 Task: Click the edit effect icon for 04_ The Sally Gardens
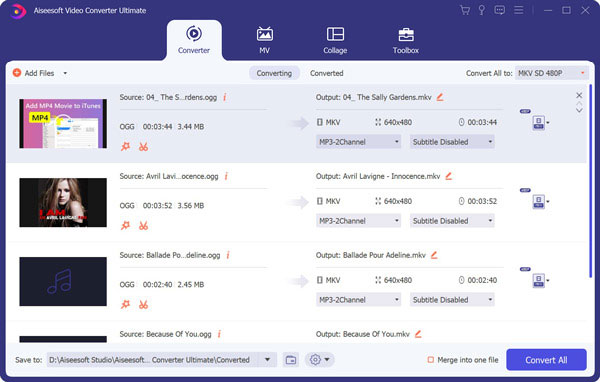125,147
